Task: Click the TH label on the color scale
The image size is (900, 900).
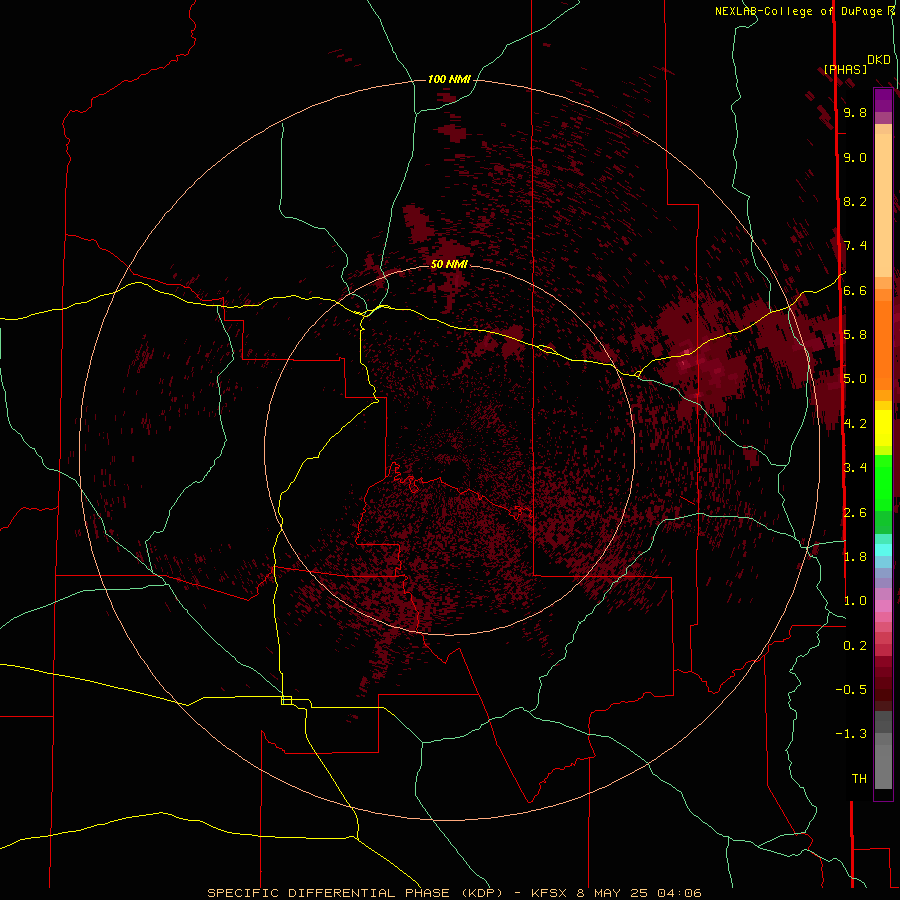Action: point(859,778)
